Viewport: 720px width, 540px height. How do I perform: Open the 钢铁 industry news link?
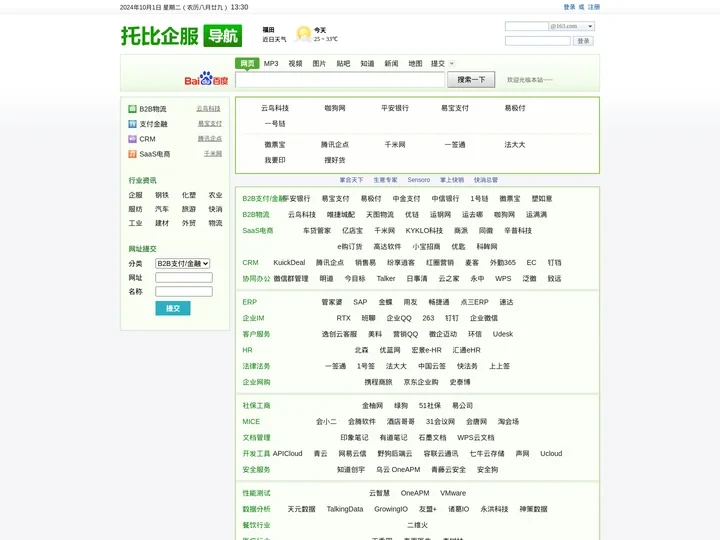tap(162, 195)
